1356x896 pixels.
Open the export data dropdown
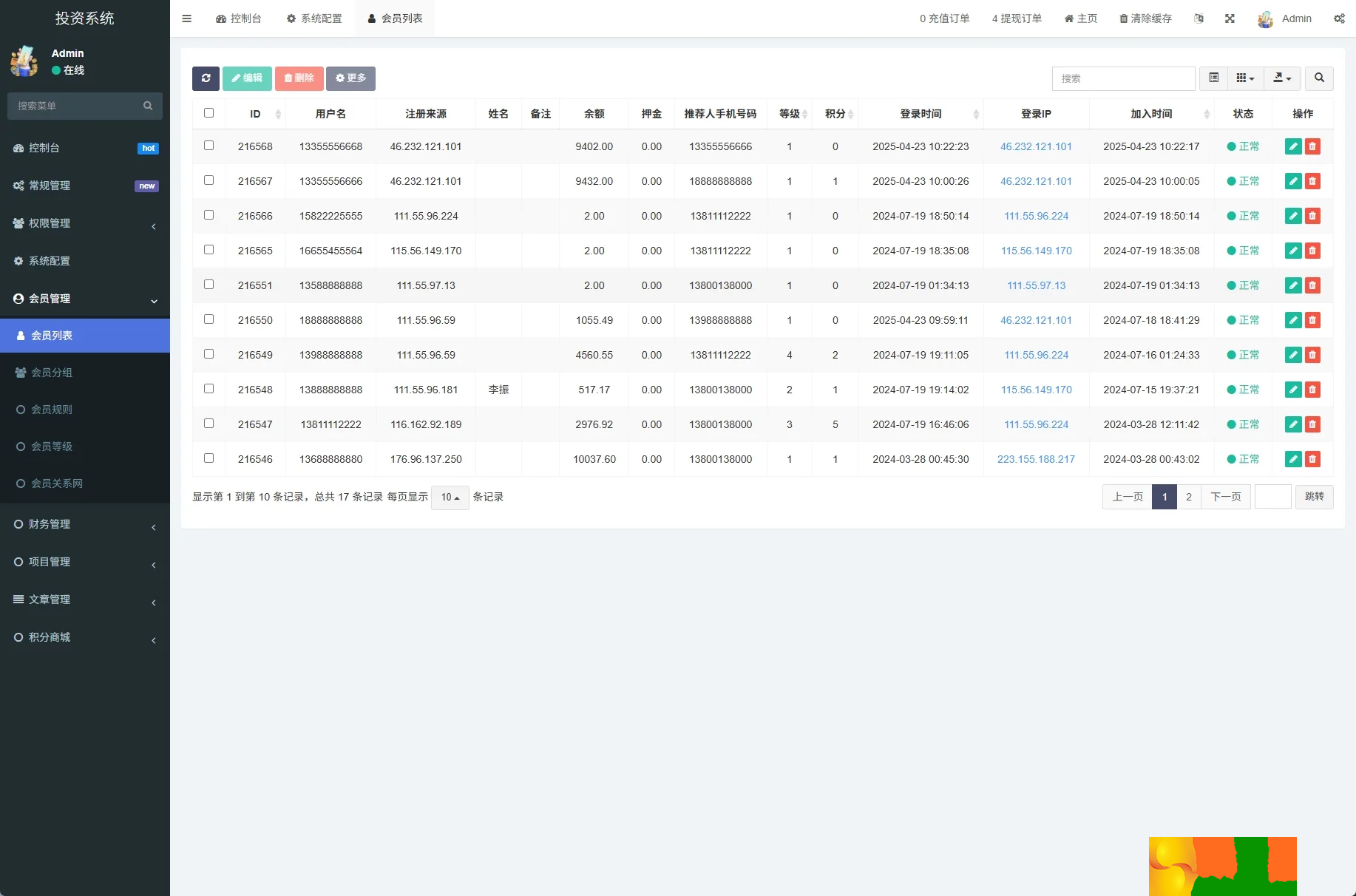[1282, 78]
